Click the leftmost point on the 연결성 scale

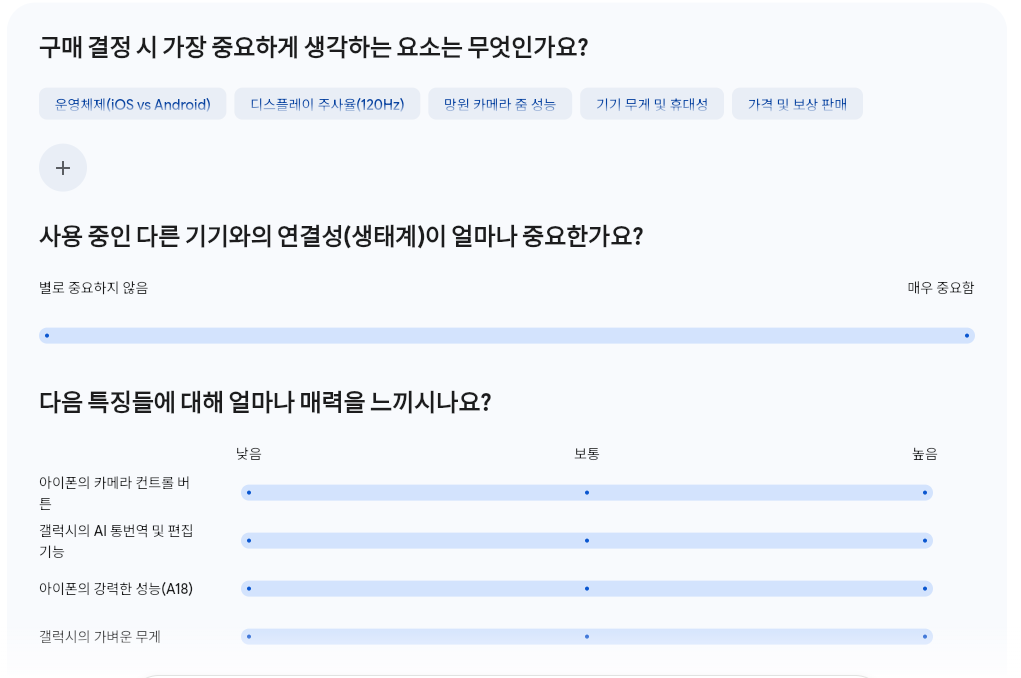click(x=46, y=335)
